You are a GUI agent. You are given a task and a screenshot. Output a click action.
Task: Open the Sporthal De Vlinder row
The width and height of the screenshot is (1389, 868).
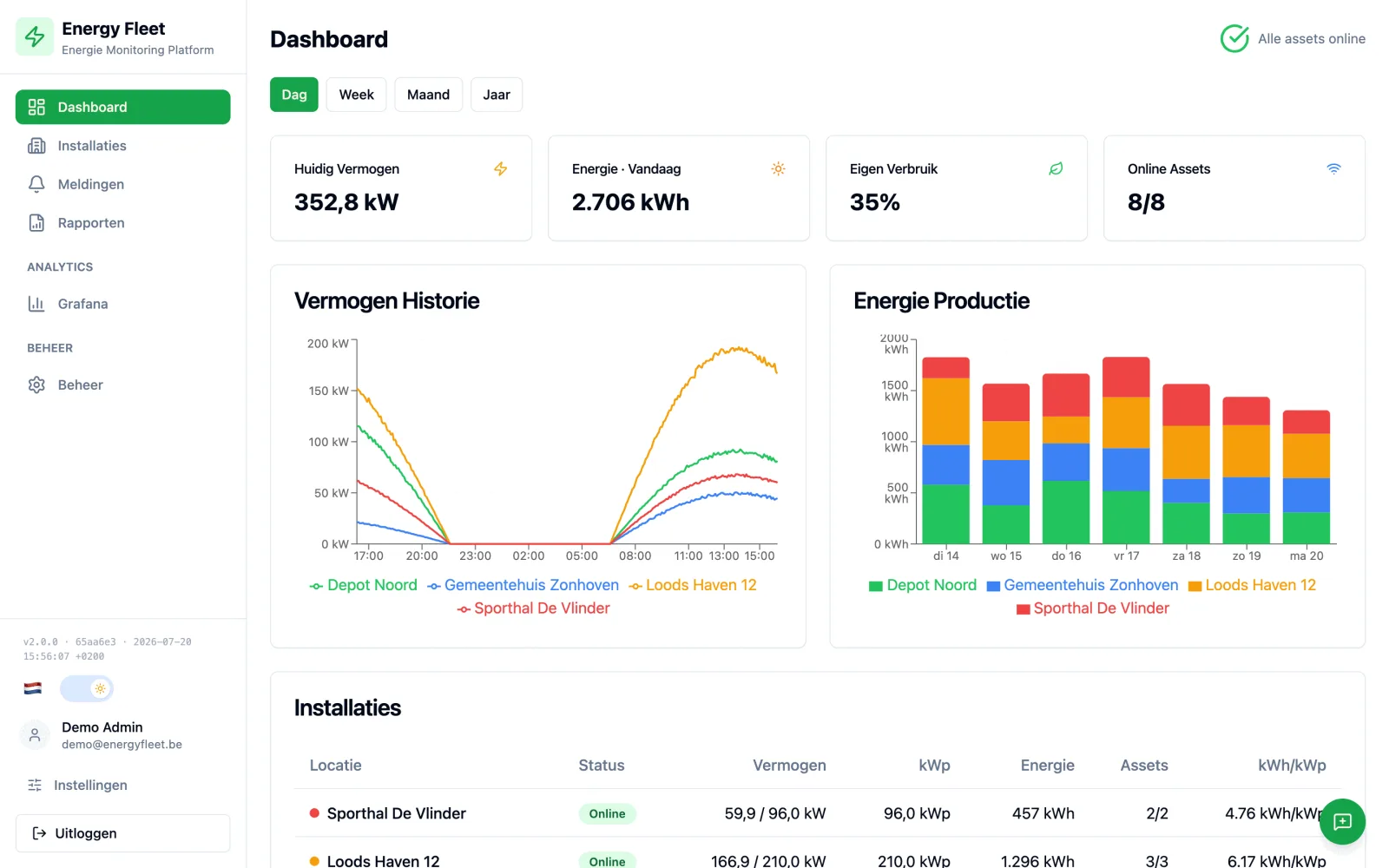click(x=818, y=813)
